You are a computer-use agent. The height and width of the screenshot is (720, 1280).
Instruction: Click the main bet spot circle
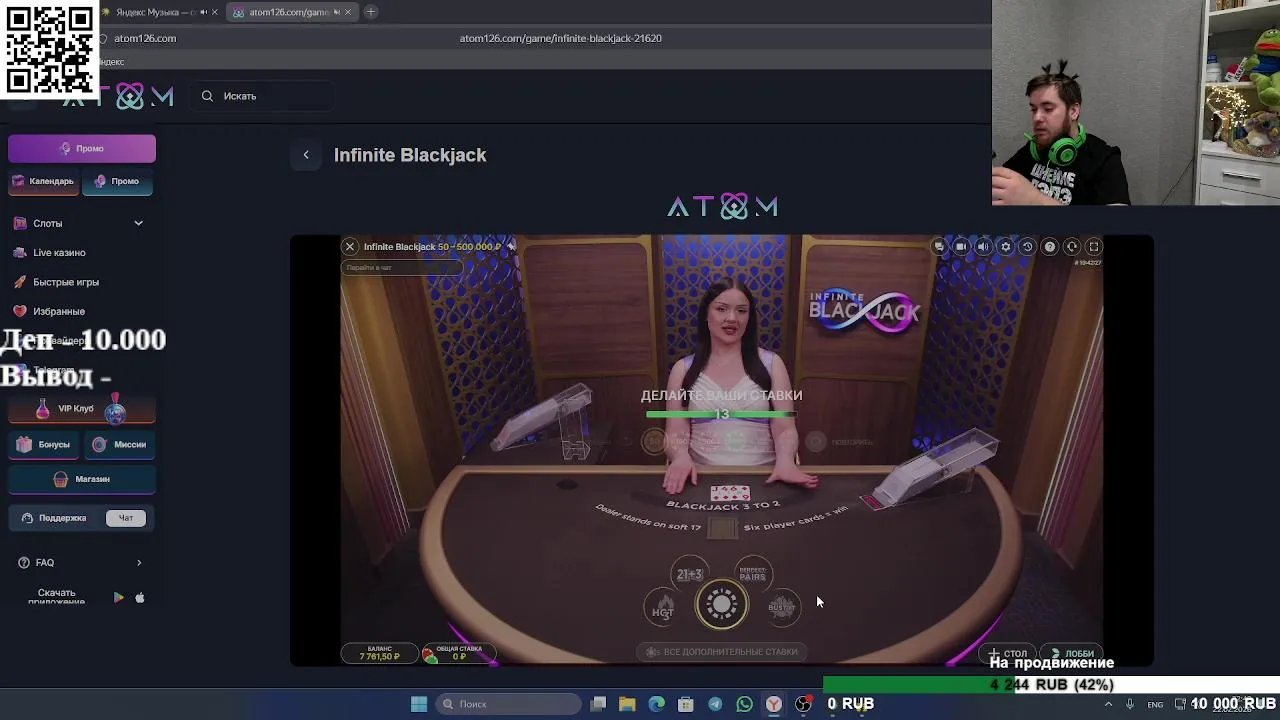pyautogui.click(x=721, y=605)
